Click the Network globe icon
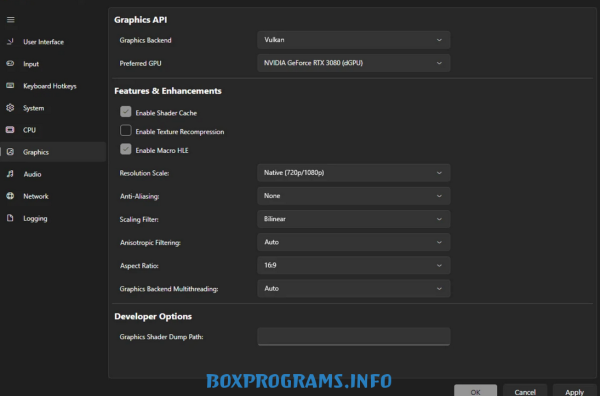 coord(10,196)
